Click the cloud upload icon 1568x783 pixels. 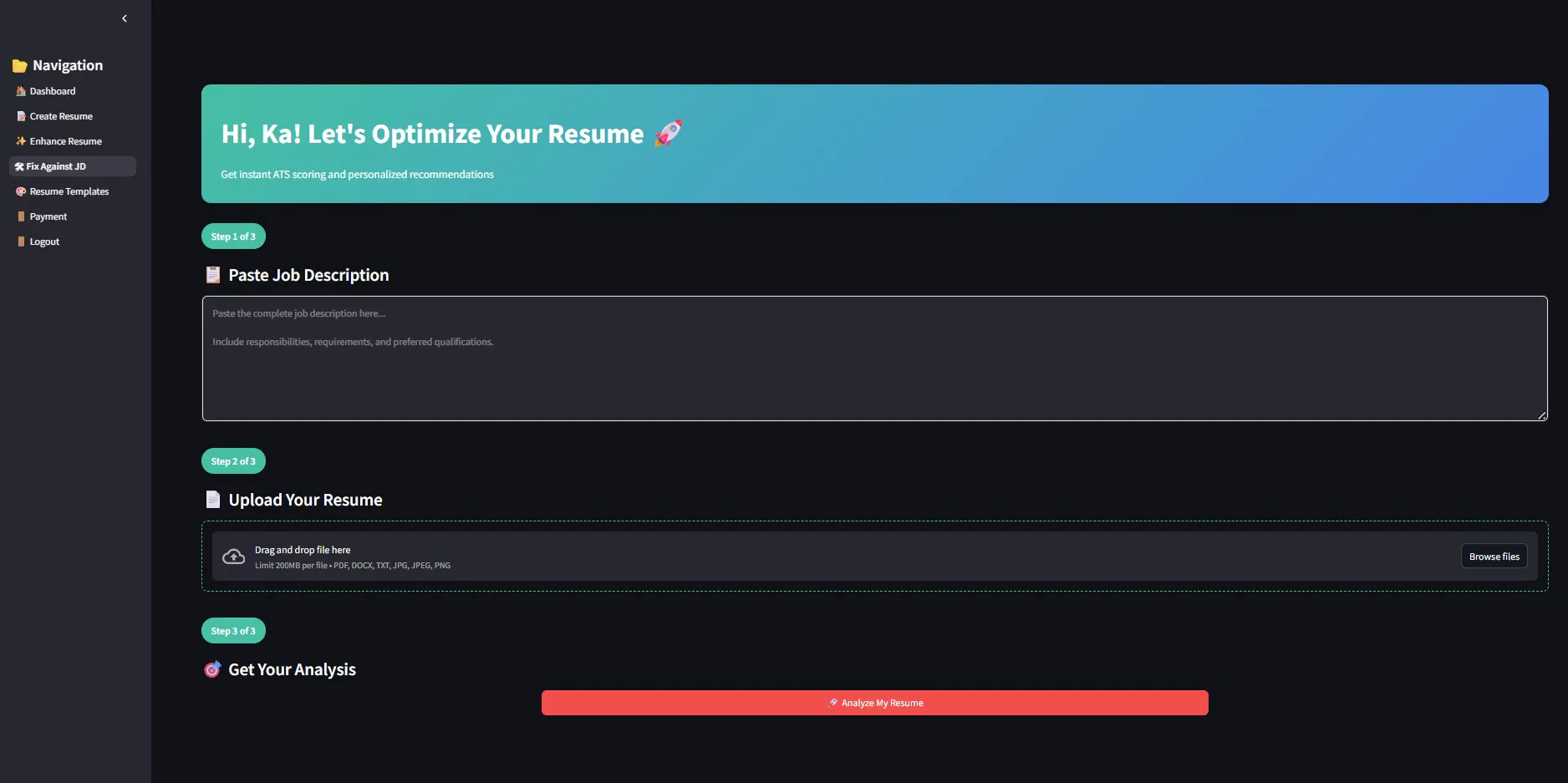(x=234, y=557)
